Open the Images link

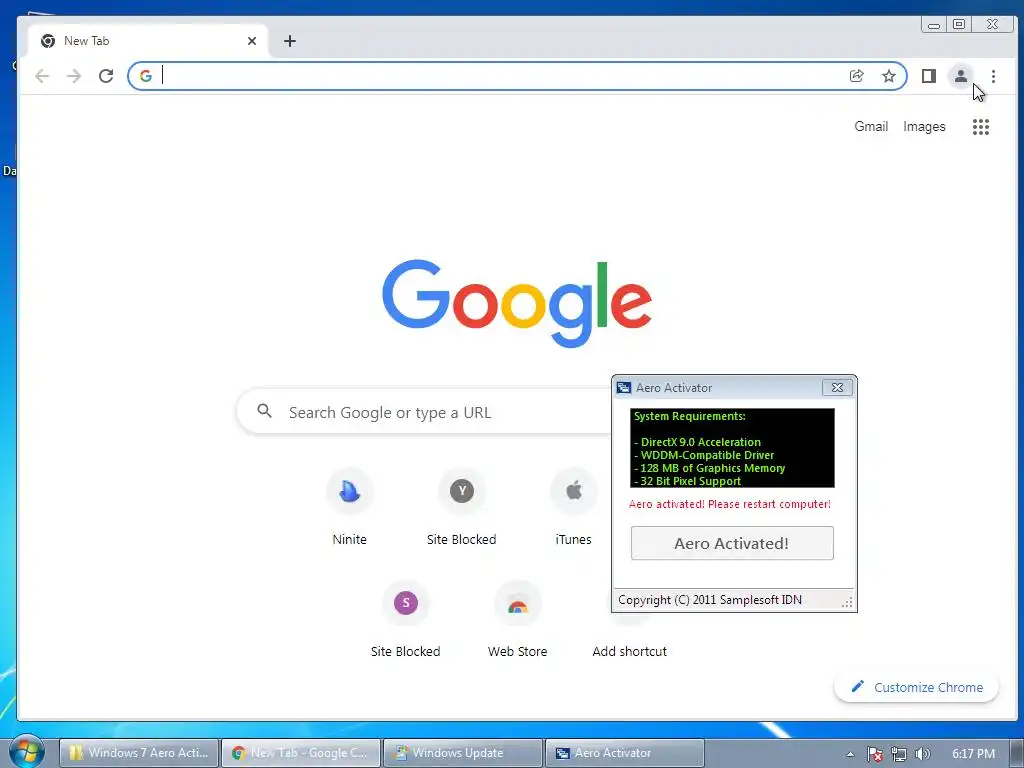[x=924, y=127]
